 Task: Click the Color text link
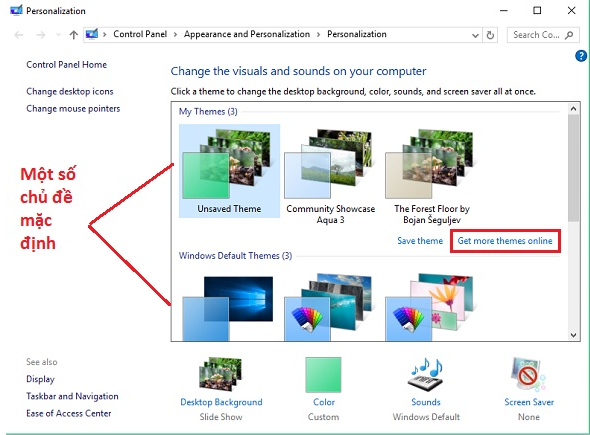coord(324,402)
